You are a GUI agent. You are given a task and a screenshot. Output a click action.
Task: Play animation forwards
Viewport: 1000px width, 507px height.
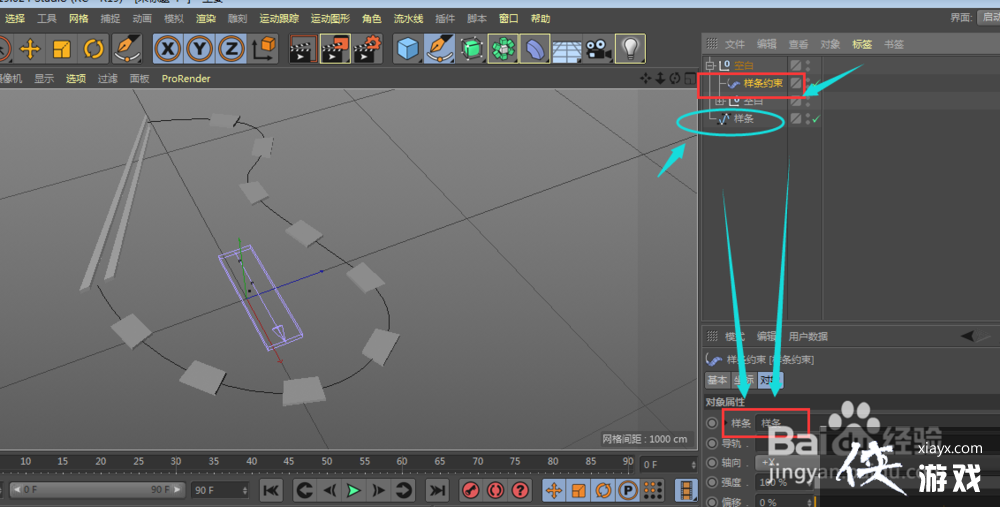pos(353,490)
